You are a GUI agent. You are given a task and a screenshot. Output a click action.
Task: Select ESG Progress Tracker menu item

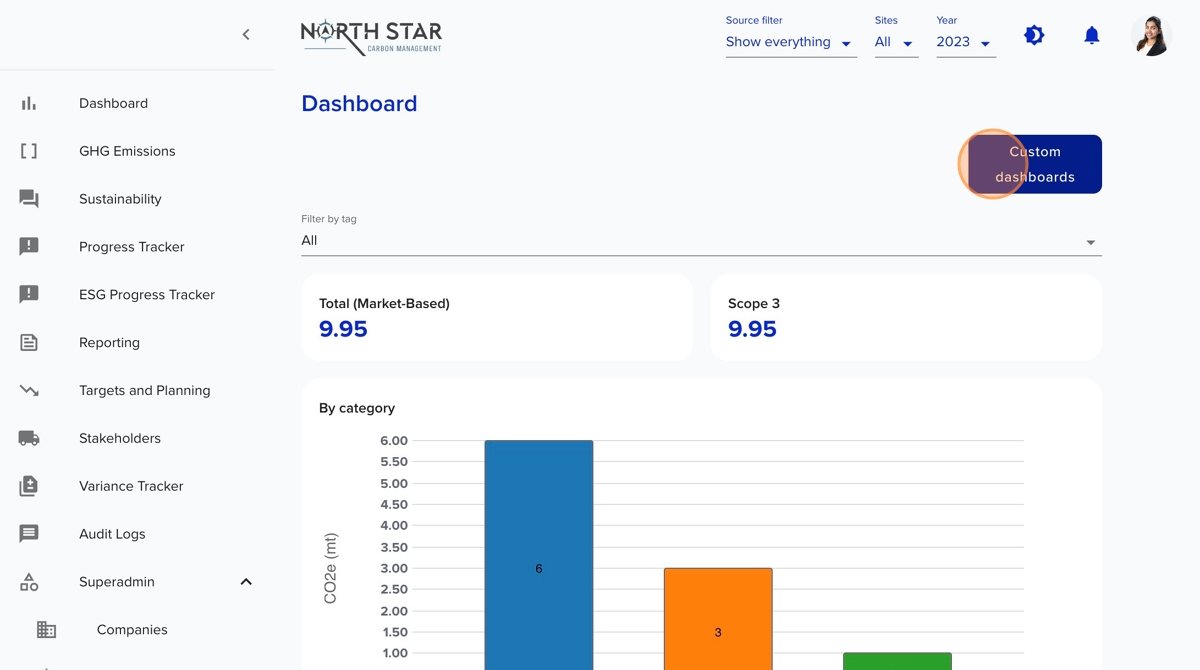tap(147, 295)
